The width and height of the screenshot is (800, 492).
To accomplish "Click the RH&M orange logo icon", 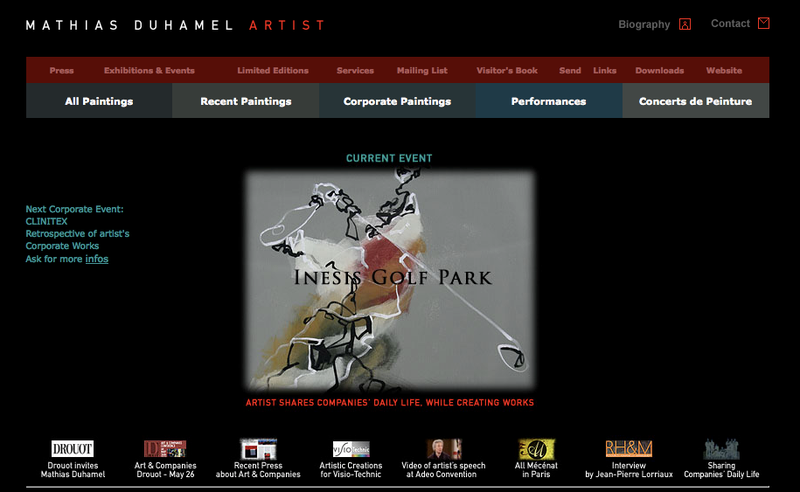I will [629, 448].
